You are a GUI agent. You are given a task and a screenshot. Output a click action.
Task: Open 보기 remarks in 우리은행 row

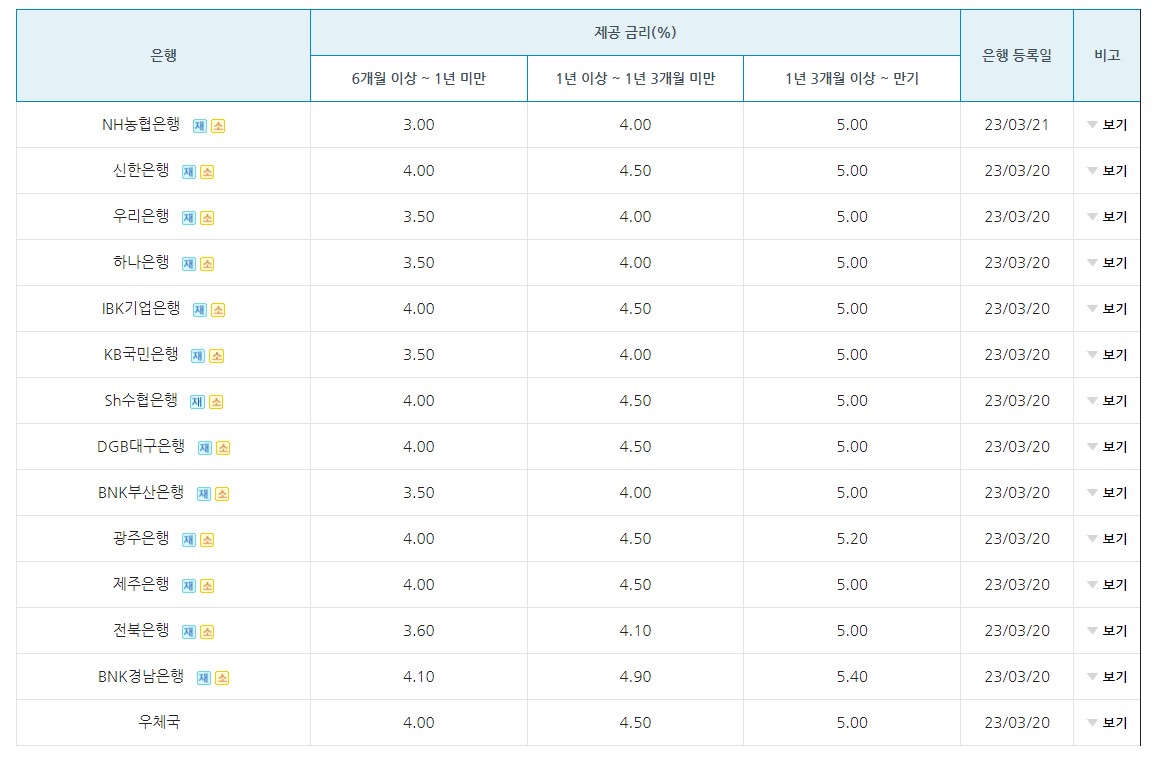pyautogui.click(x=1107, y=217)
